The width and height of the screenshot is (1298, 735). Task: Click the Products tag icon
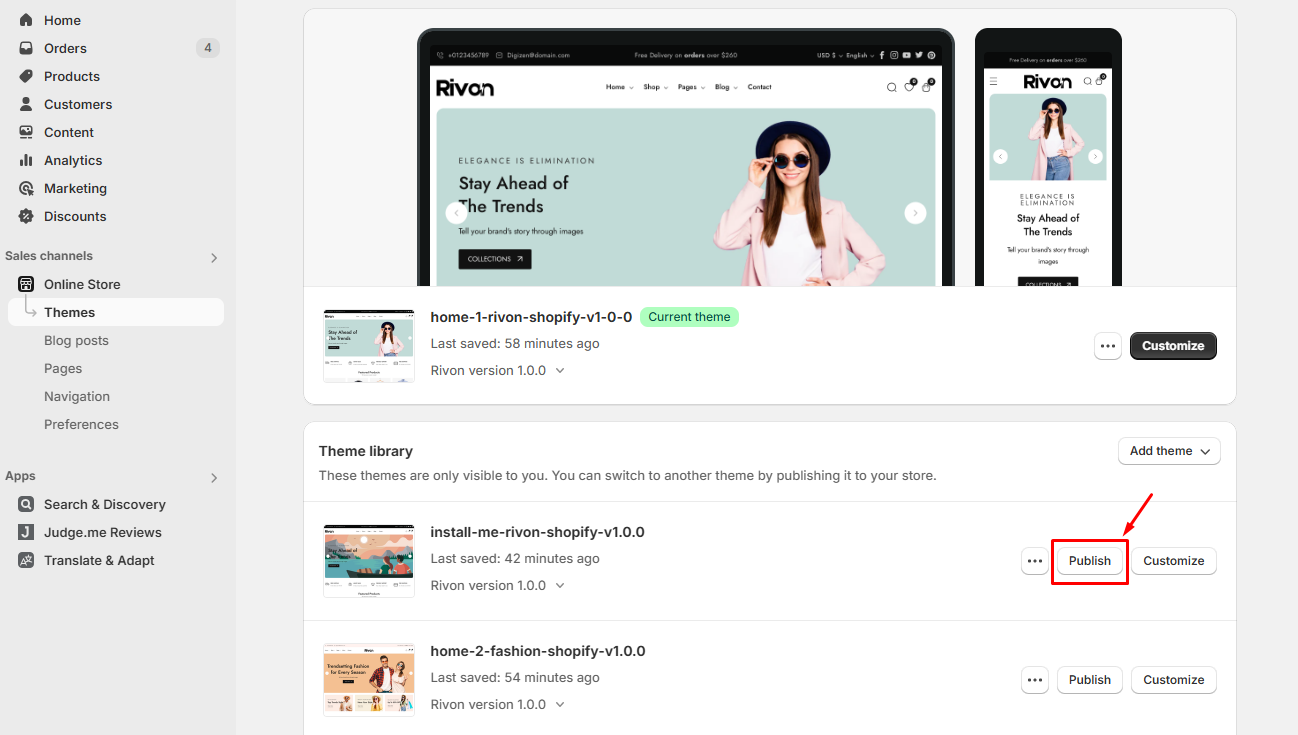point(26,76)
